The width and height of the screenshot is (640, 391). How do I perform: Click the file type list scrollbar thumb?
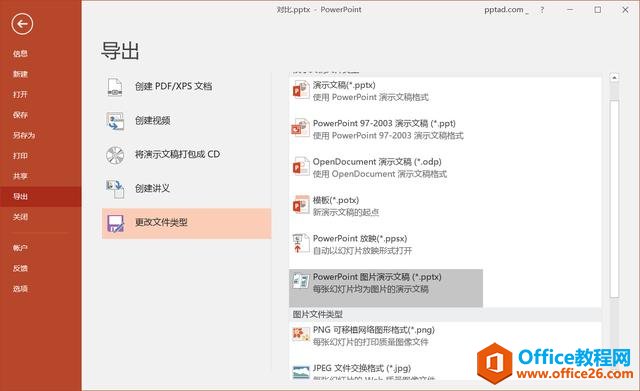point(614,198)
